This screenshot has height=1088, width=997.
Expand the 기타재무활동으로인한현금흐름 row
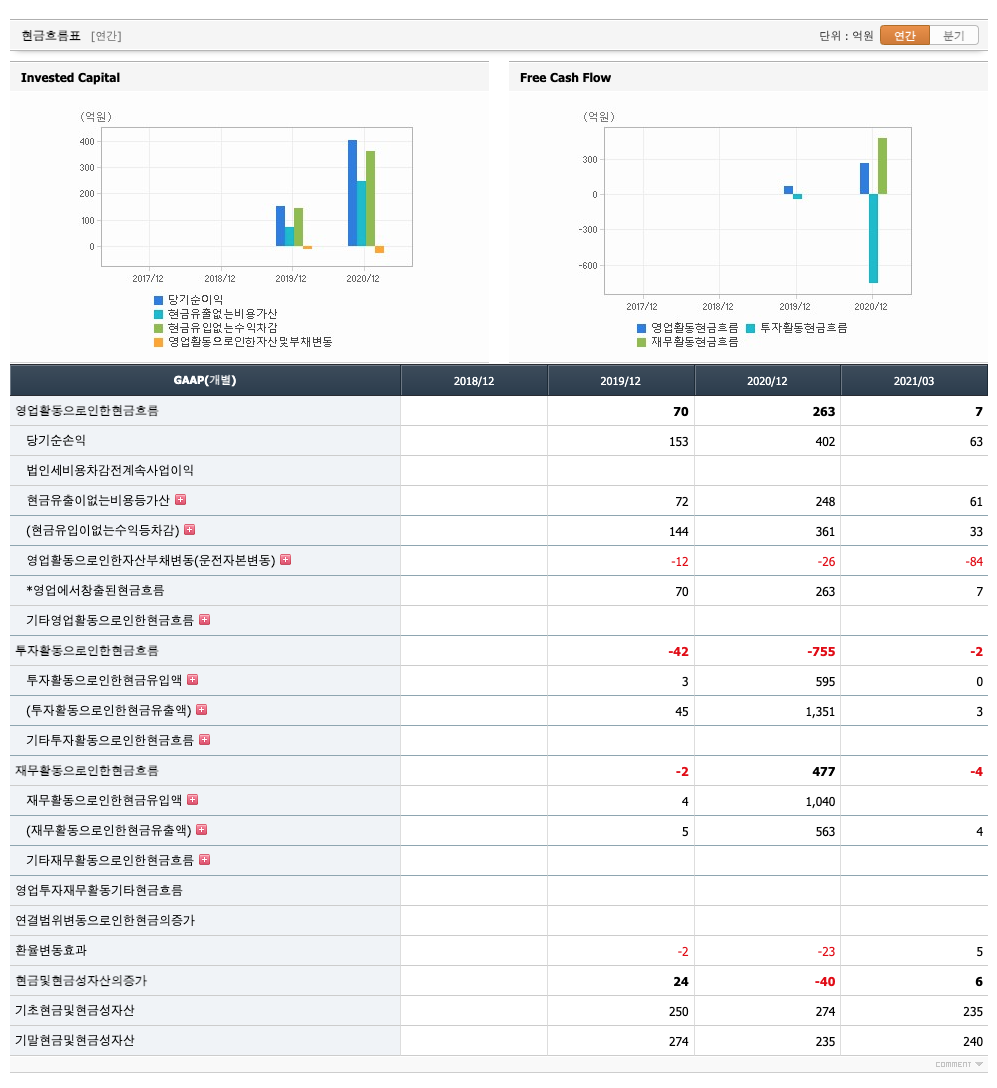pos(204,860)
